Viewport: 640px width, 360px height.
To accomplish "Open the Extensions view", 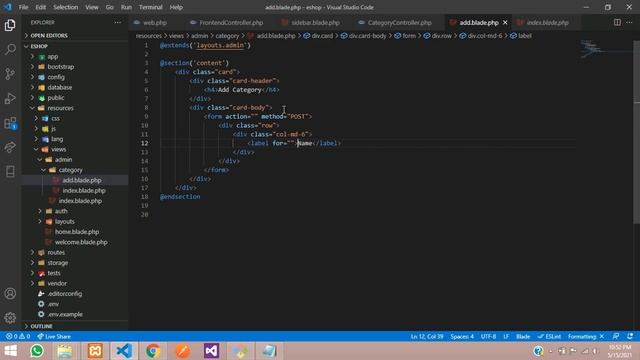I will [10, 123].
